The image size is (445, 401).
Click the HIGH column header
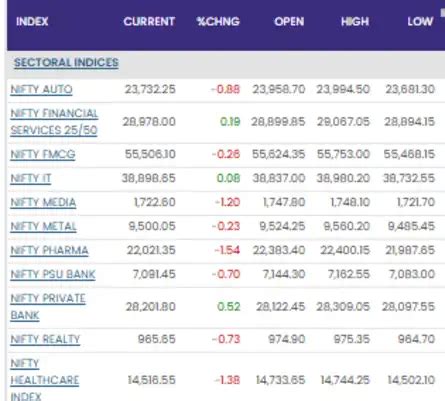pos(355,22)
